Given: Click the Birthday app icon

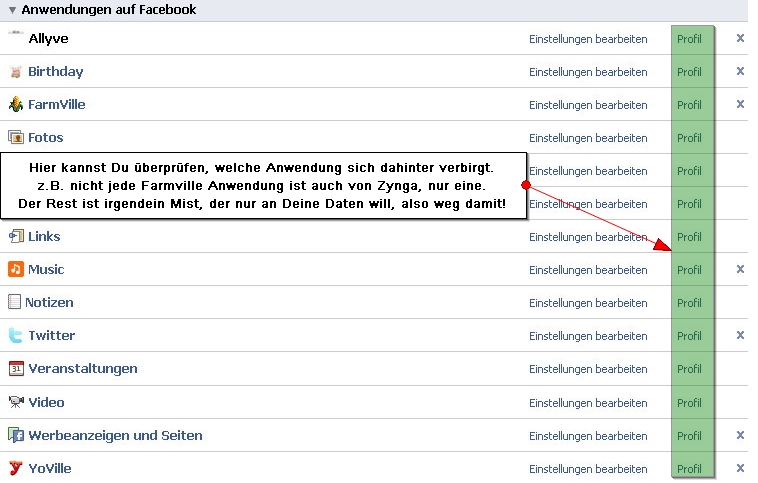Looking at the screenshot, I should tap(15, 72).
